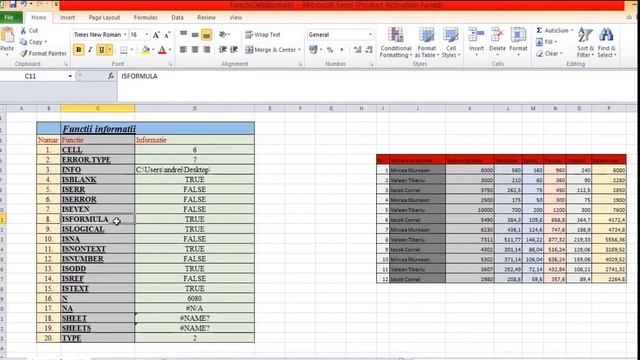Viewport: 640px width, 360px height.
Task: Increase cell indent
Action: pos(234,50)
